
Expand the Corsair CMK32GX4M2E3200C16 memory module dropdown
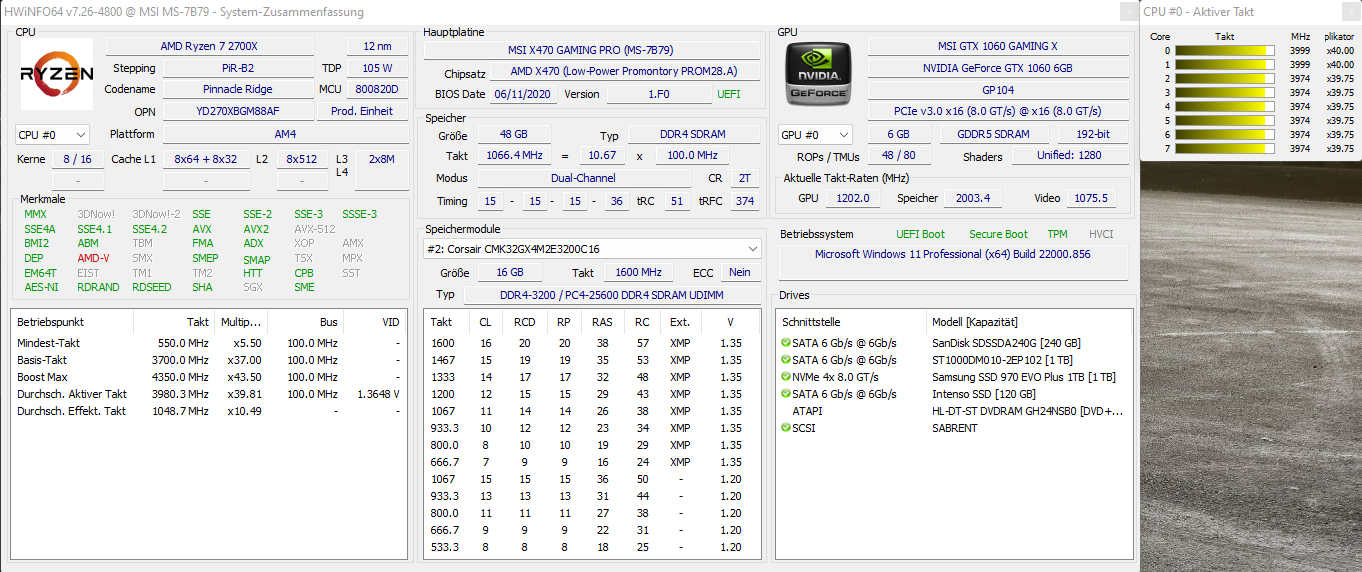click(592, 249)
